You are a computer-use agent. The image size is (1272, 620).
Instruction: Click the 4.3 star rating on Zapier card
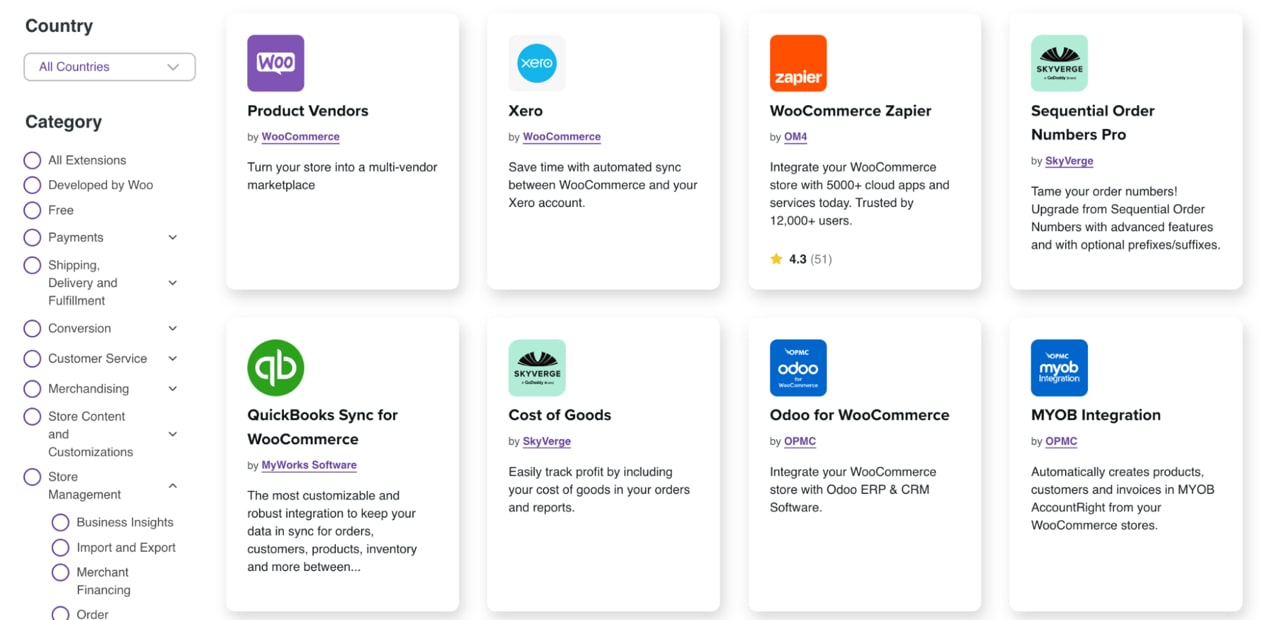pyautogui.click(x=800, y=259)
